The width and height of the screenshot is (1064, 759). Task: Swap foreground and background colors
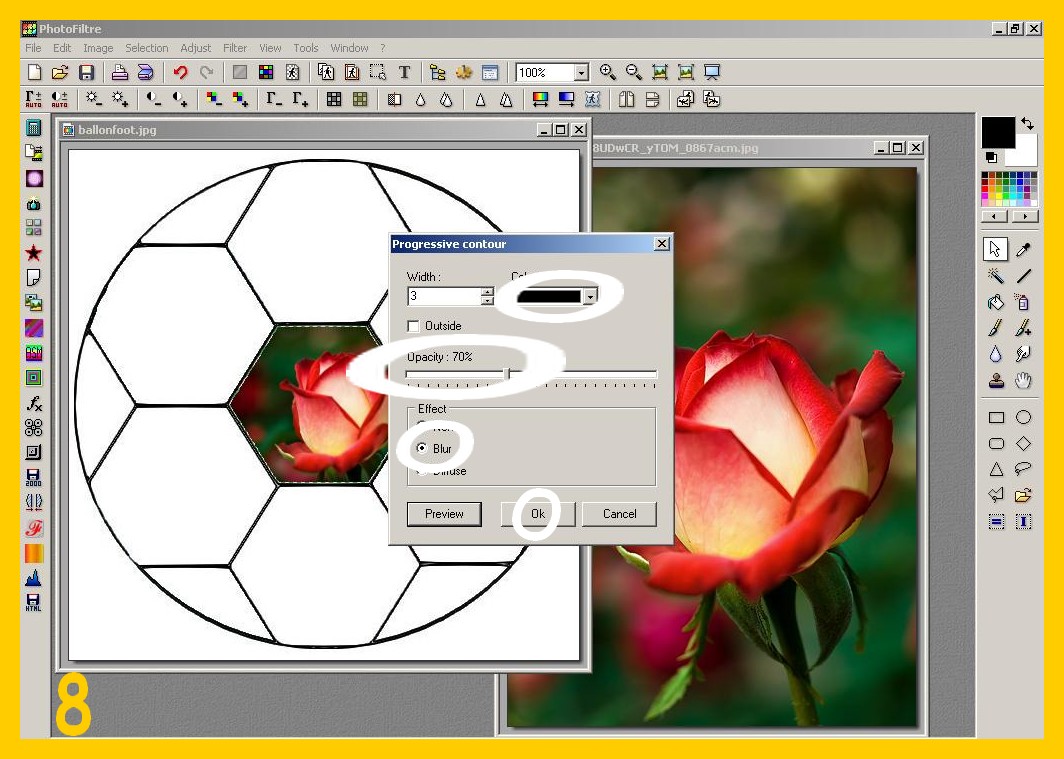tap(1026, 124)
